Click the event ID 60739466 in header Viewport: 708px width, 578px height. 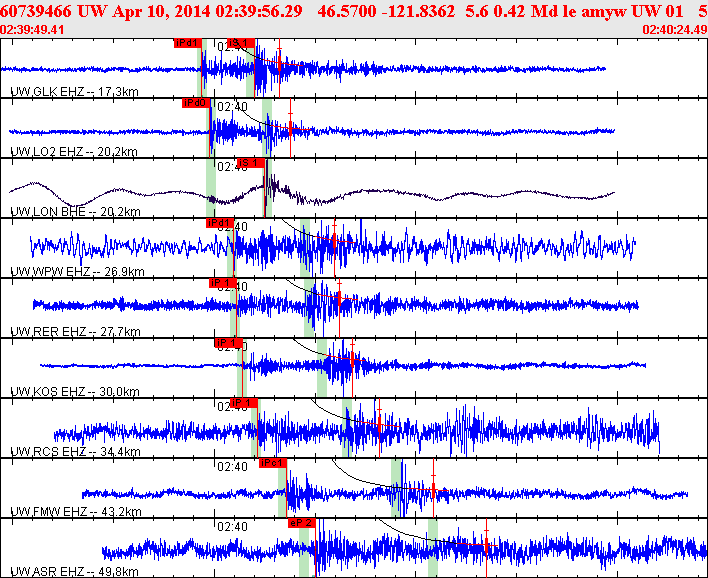coord(36,10)
